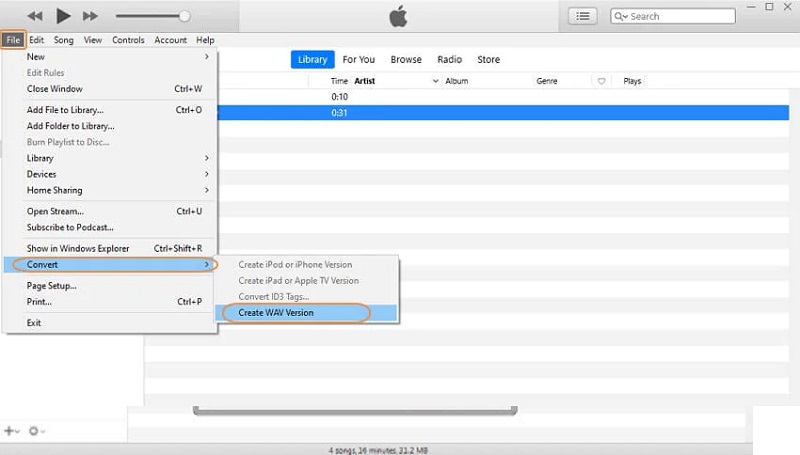
Task: Choose Open Stream option
Action: click(110, 211)
